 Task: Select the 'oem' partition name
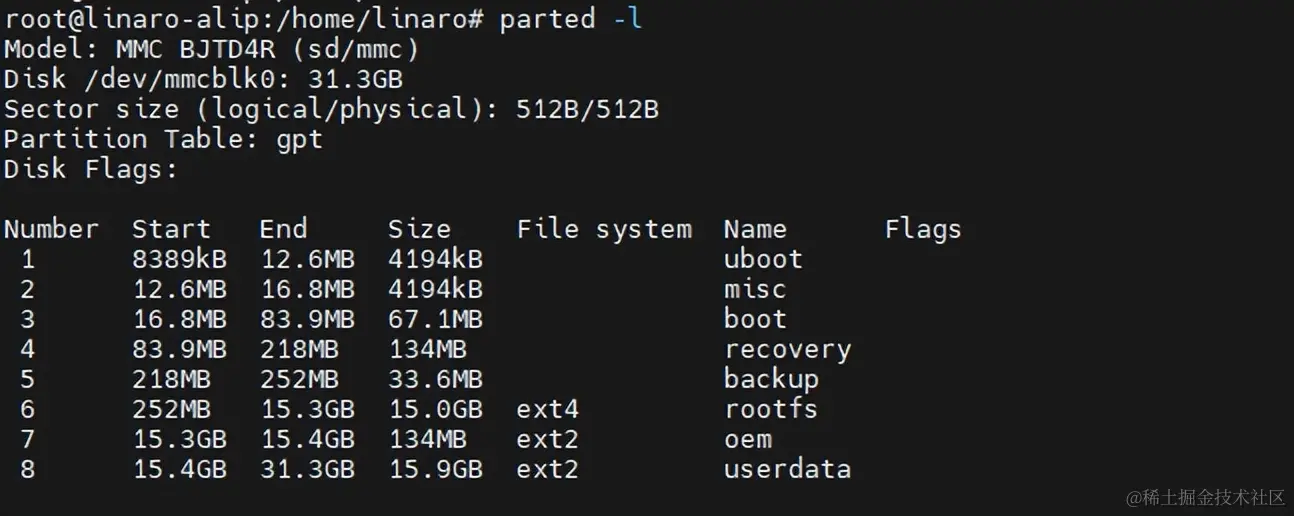[x=748, y=439]
